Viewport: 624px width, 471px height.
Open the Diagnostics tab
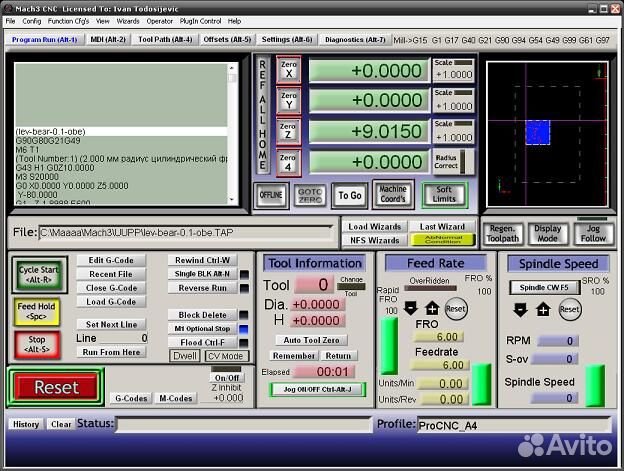(x=355, y=40)
